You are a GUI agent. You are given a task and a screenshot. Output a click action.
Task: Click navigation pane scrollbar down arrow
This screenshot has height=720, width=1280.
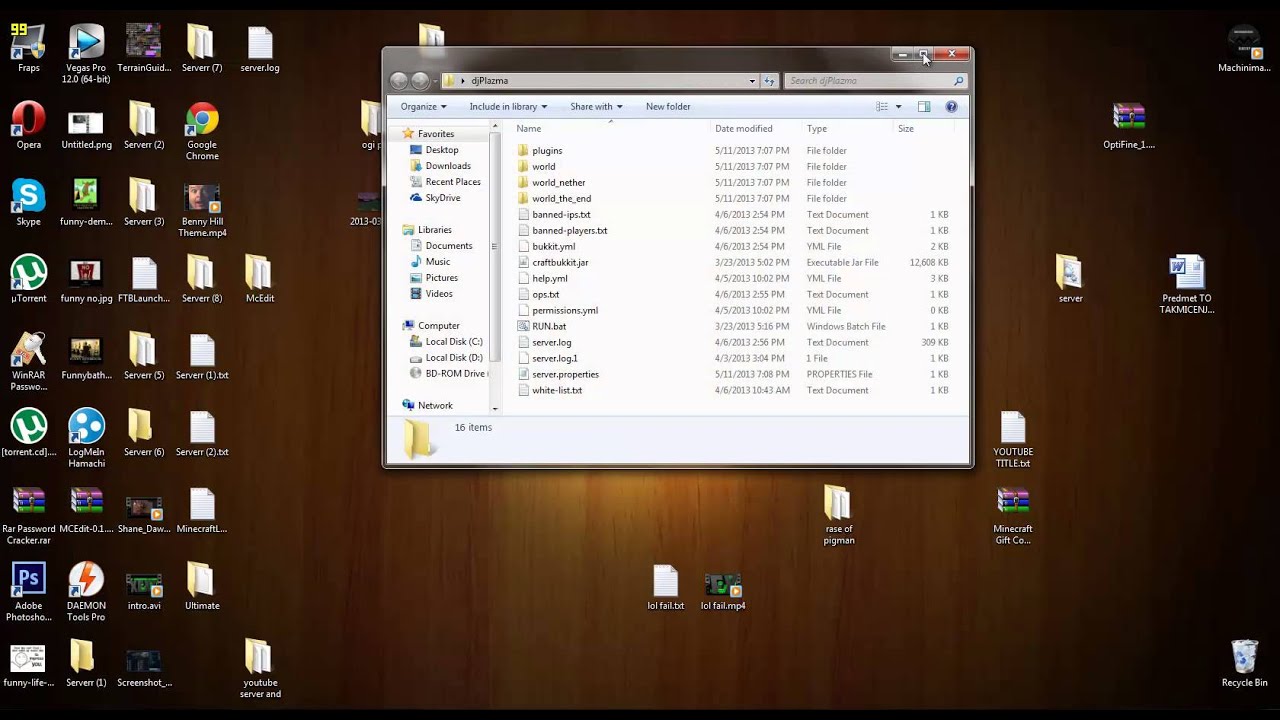pos(495,408)
